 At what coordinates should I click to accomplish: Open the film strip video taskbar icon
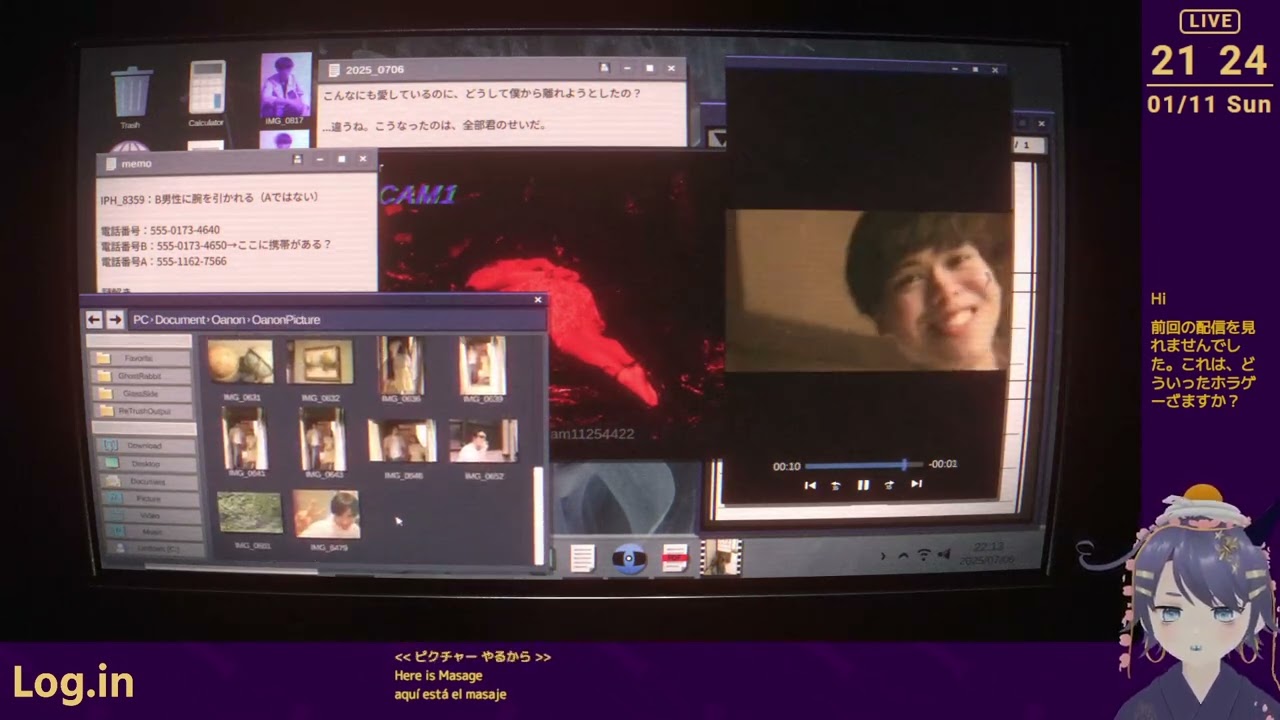coord(721,557)
